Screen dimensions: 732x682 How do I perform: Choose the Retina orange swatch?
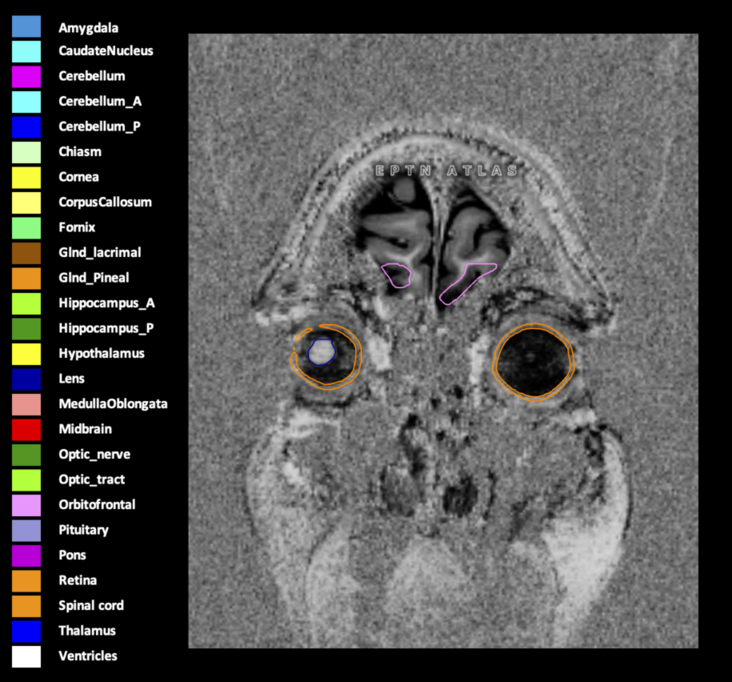[x=26, y=581]
